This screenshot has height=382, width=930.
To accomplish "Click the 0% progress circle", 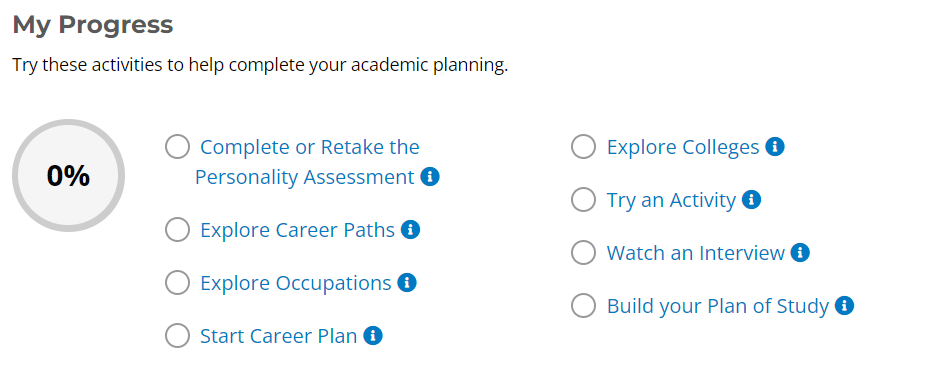I will [x=69, y=176].
